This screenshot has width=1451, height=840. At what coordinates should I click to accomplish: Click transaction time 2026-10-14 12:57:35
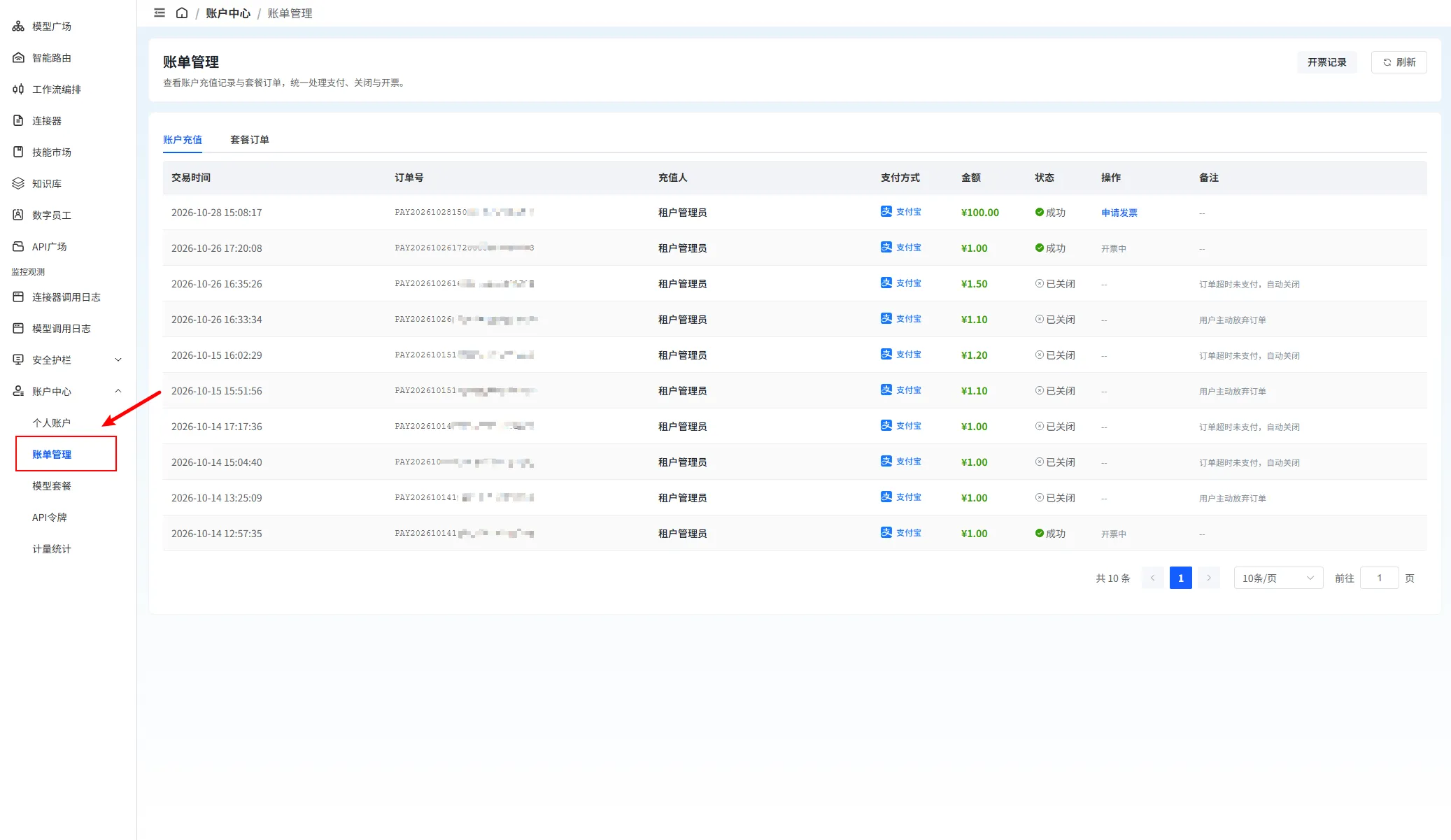217,534
